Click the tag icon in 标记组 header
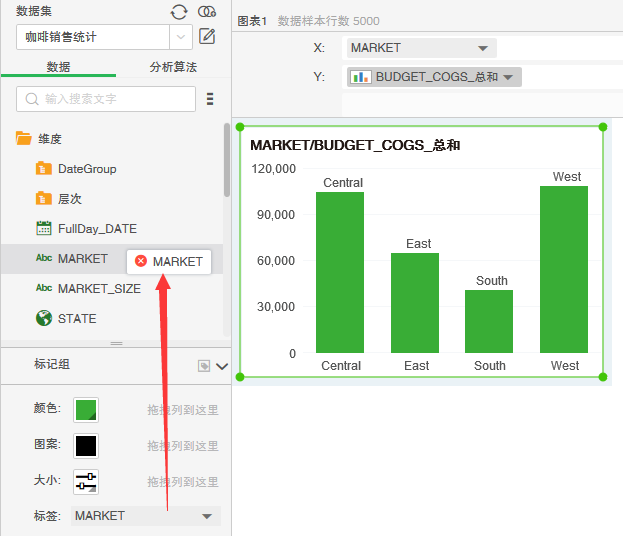 (204, 366)
